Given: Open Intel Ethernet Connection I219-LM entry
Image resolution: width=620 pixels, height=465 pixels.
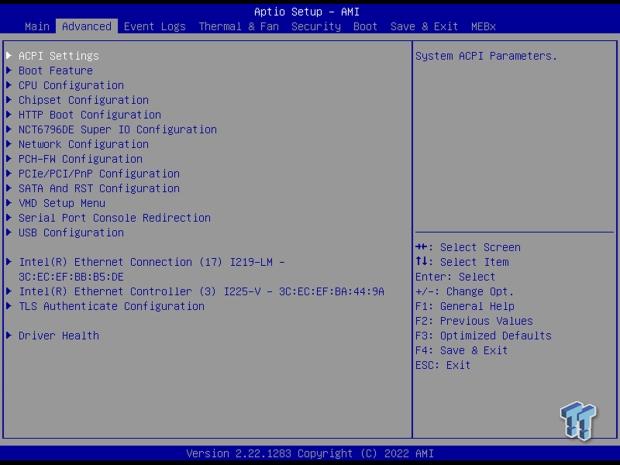Looking at the screenshot, I should pyautogui.click(x=152, y=269).
